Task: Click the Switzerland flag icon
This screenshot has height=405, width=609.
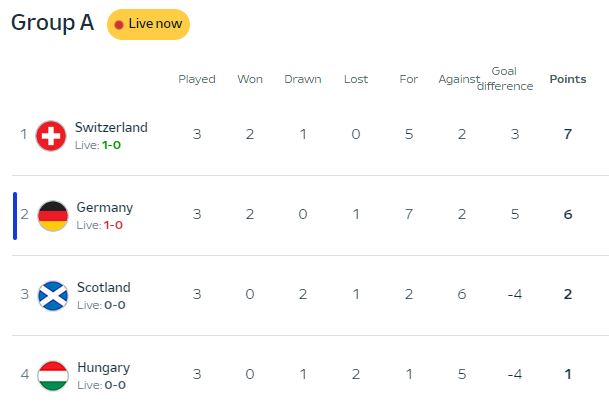Action: [51, 136]
